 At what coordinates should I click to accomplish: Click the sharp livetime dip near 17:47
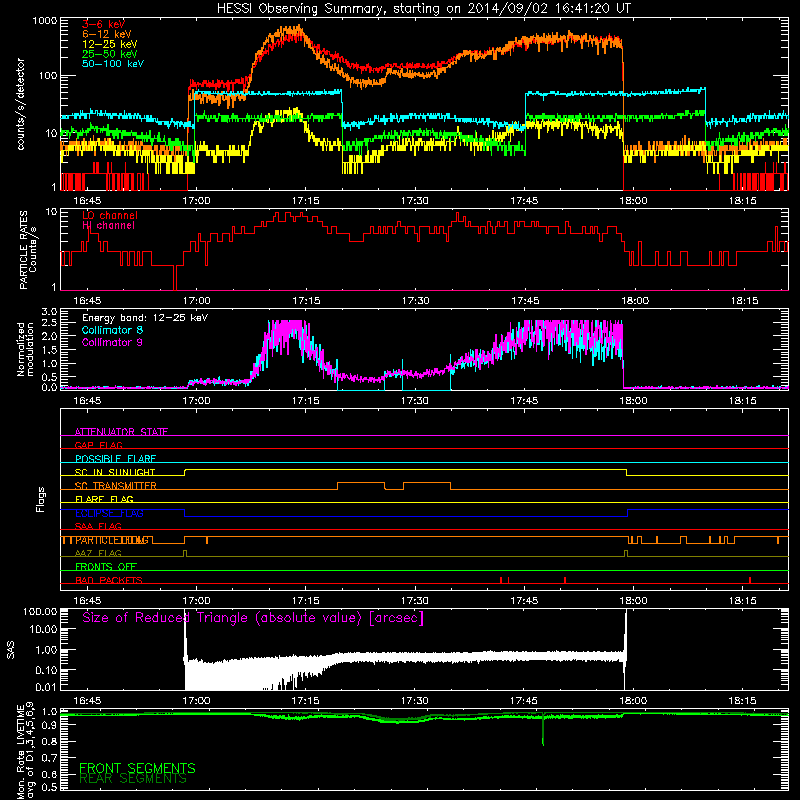tap(542, 731)
